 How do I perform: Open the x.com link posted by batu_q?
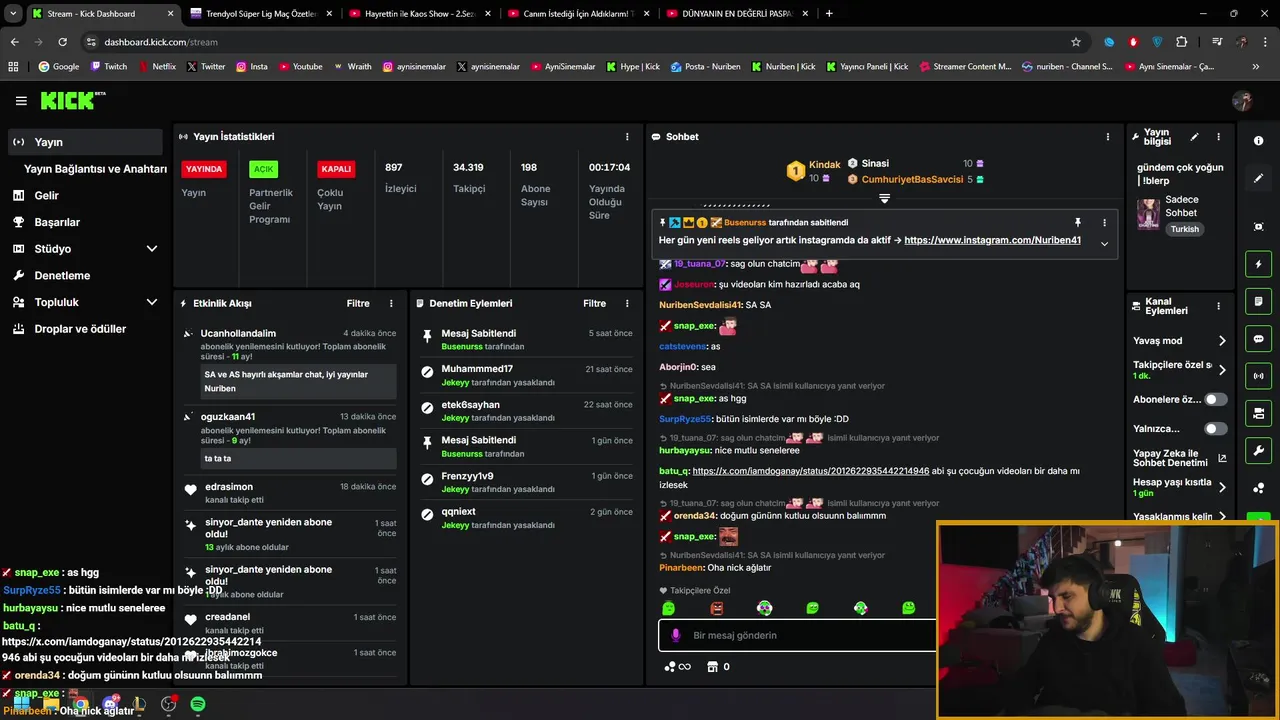[810, 471]
